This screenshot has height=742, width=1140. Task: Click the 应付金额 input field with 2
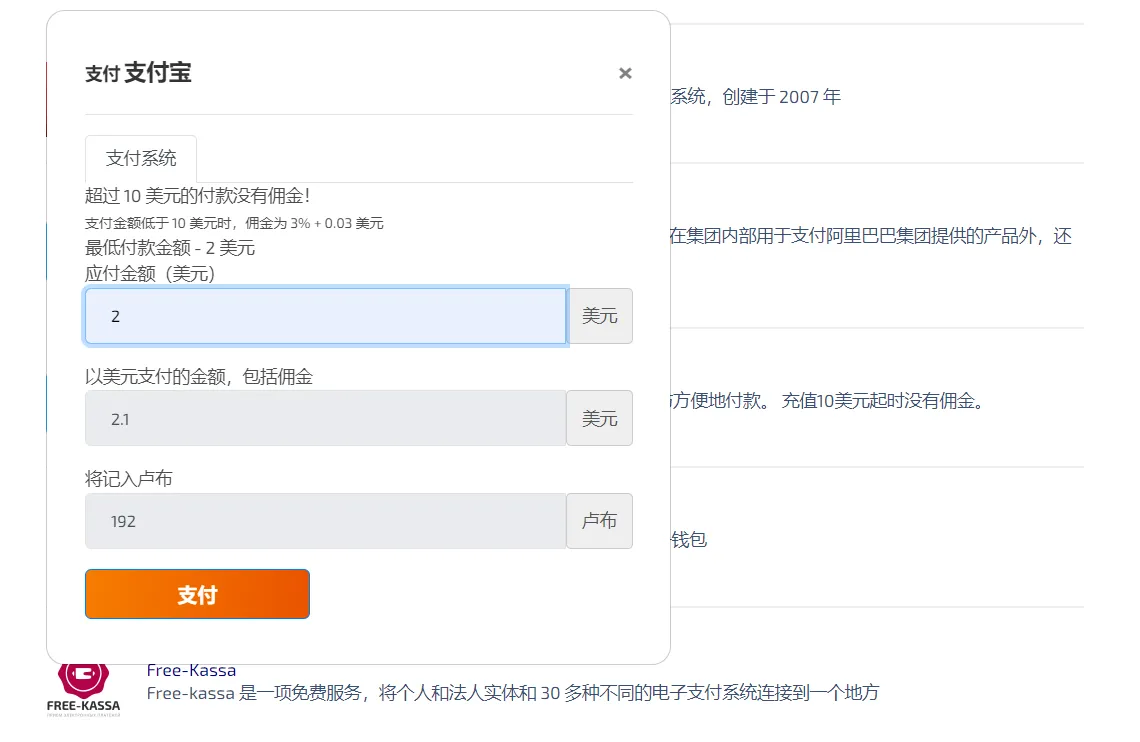325,316
